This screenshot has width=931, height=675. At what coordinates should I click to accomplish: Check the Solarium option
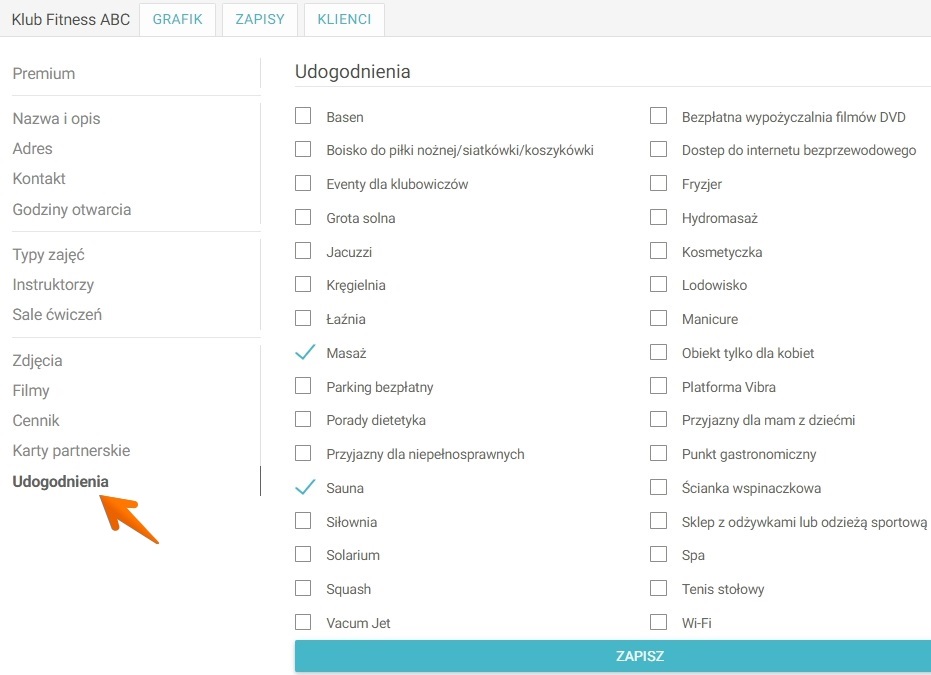303,555
